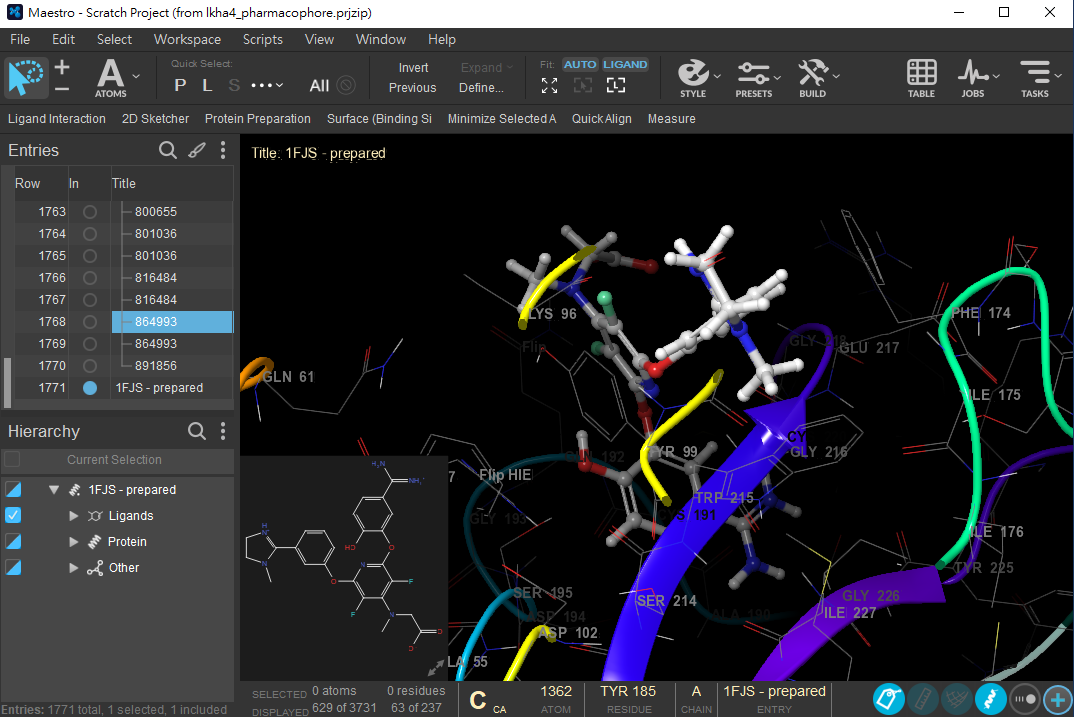Click Invert selection button

414,68
